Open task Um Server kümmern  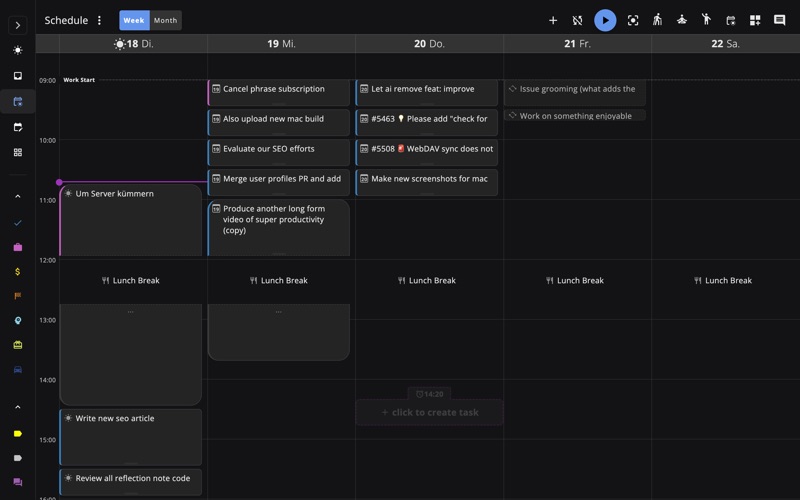[x=131, y=220]
